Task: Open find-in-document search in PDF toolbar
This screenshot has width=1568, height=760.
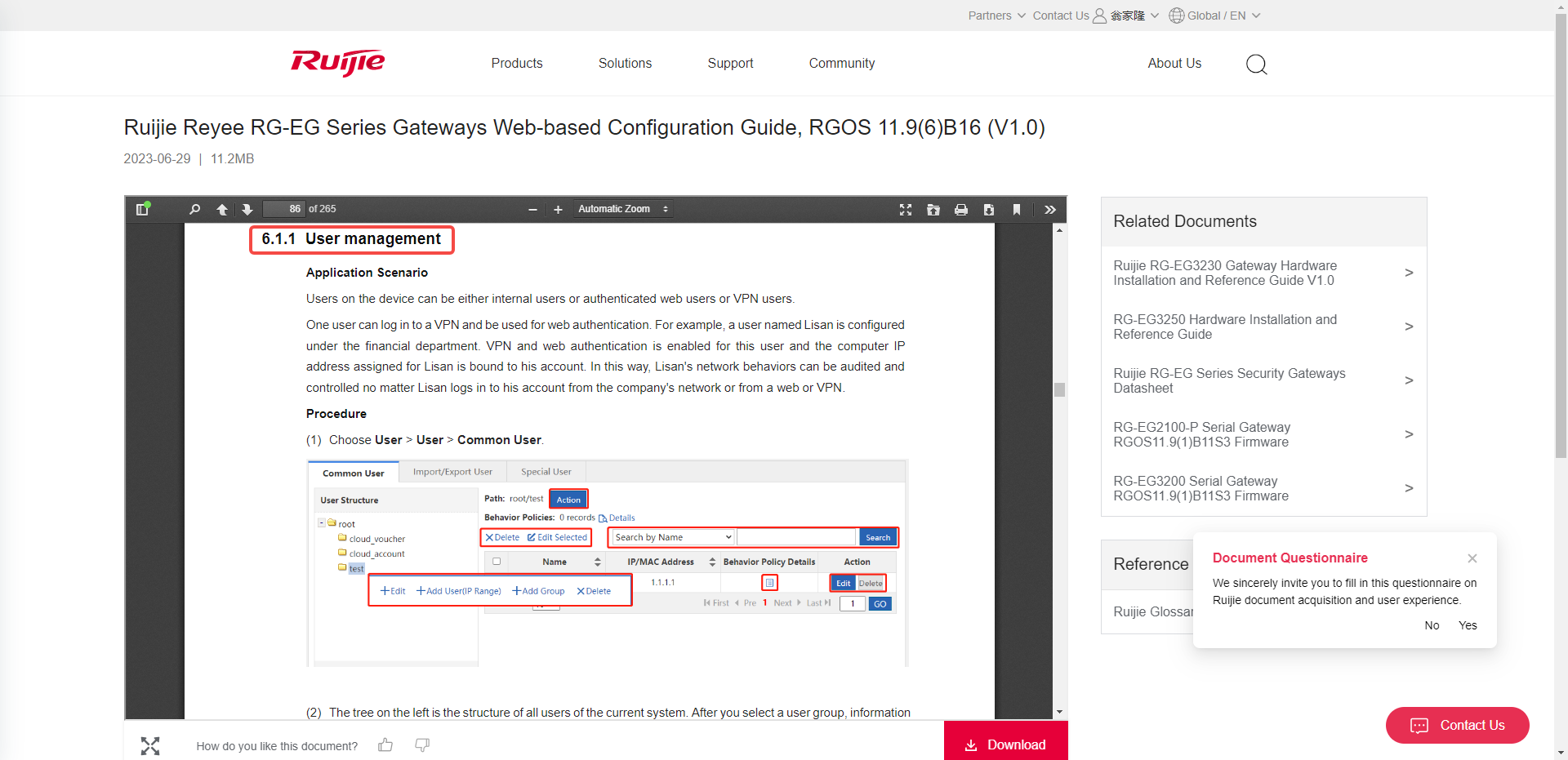Action: coord(194,210)
